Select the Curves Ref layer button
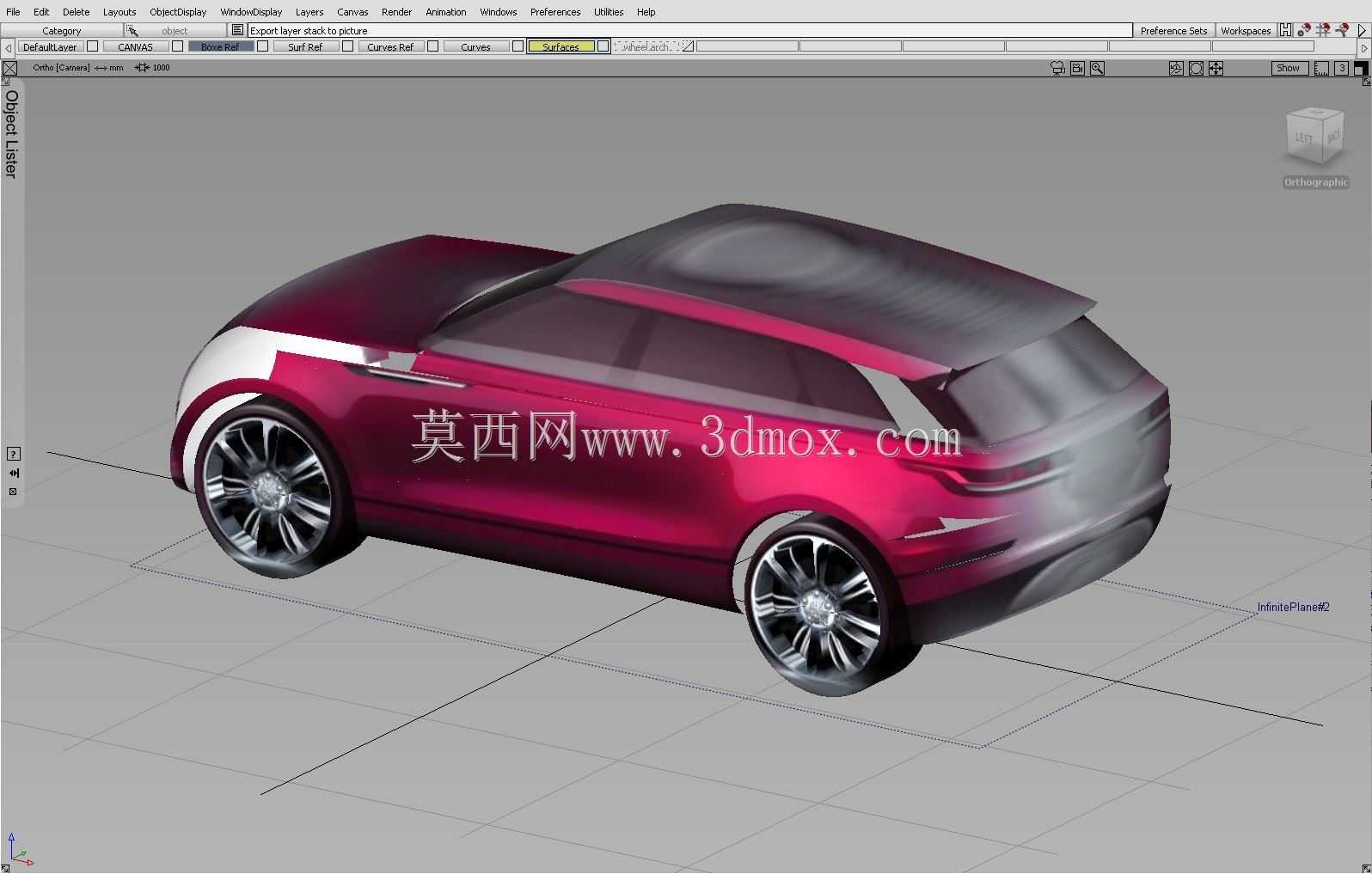The width and height of the screenshot is (1372, 874). pos(390,46)
